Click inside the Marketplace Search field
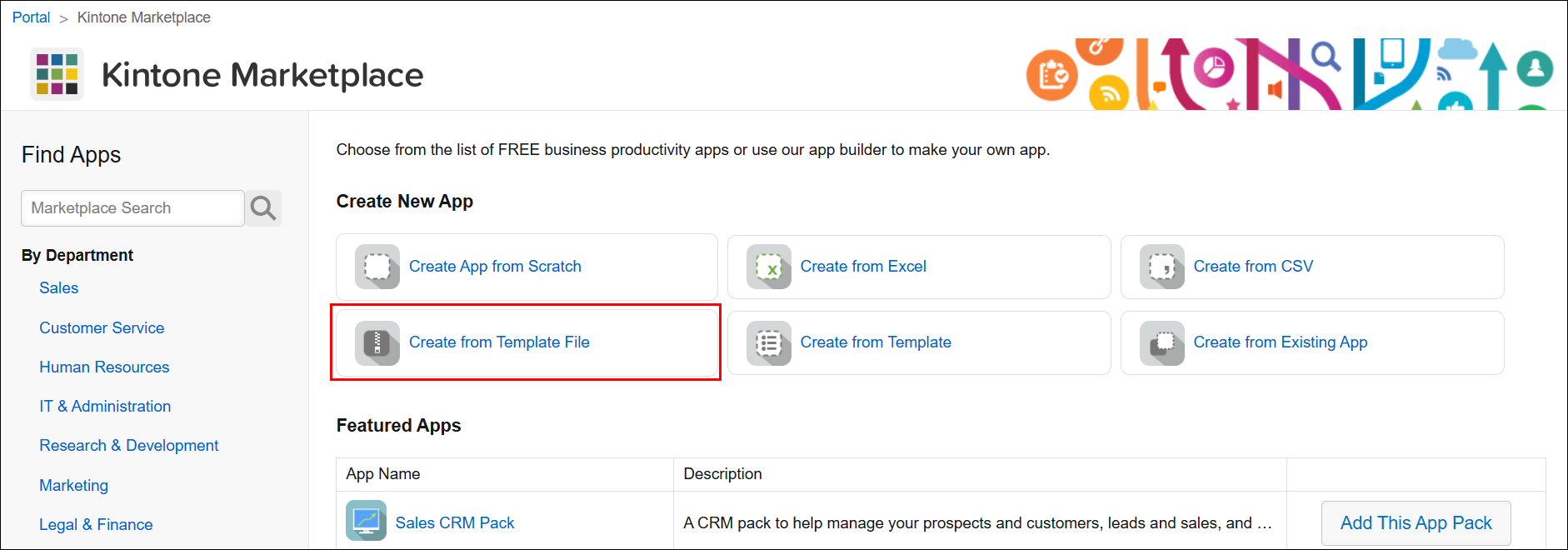The image size is (1568, 550). [132, 207]
